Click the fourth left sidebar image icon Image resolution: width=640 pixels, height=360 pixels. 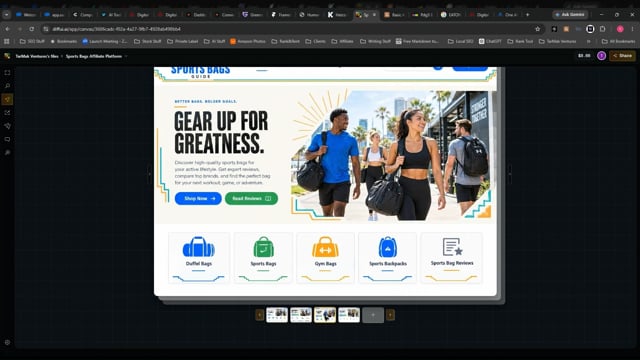7,113
